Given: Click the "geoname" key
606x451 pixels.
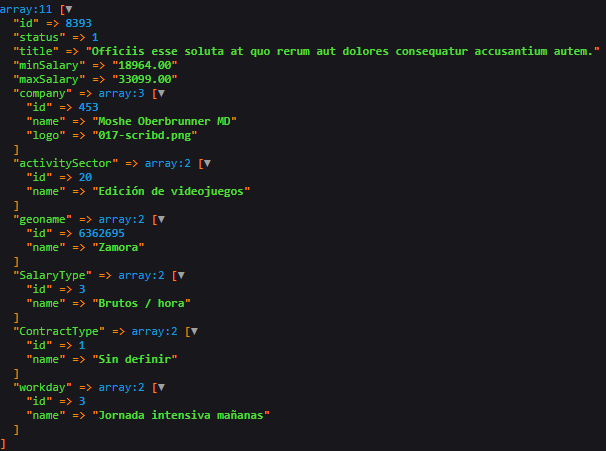Looking at the screenshot, I should point(43,219).
